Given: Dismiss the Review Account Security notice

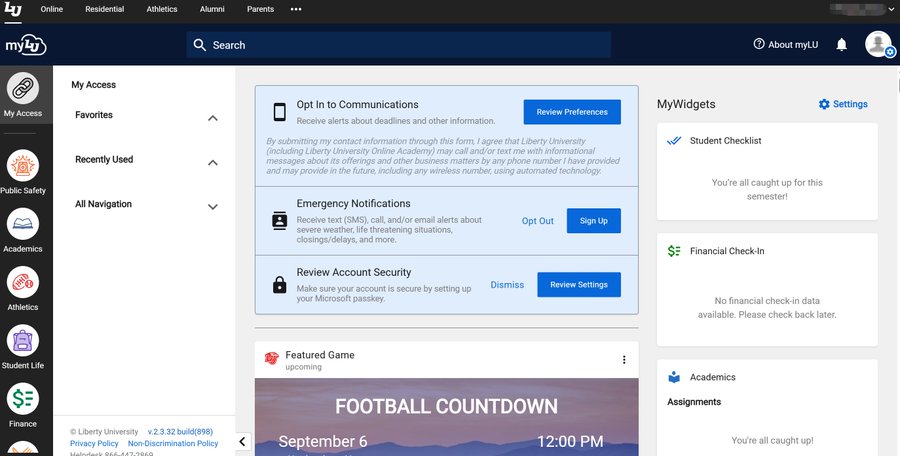Looking at the screenshot, I should click(507, 284).
